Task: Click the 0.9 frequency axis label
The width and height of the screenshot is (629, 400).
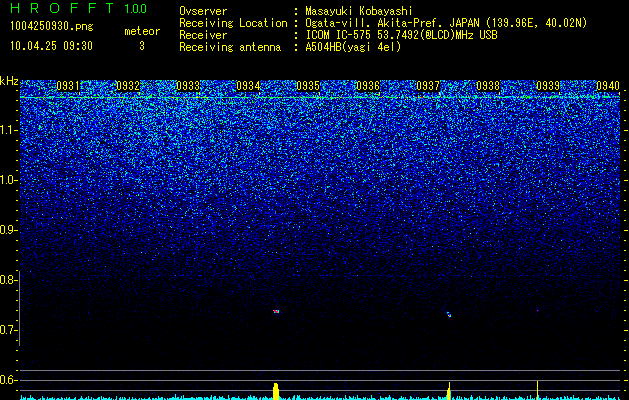Action: coord(8,230)
